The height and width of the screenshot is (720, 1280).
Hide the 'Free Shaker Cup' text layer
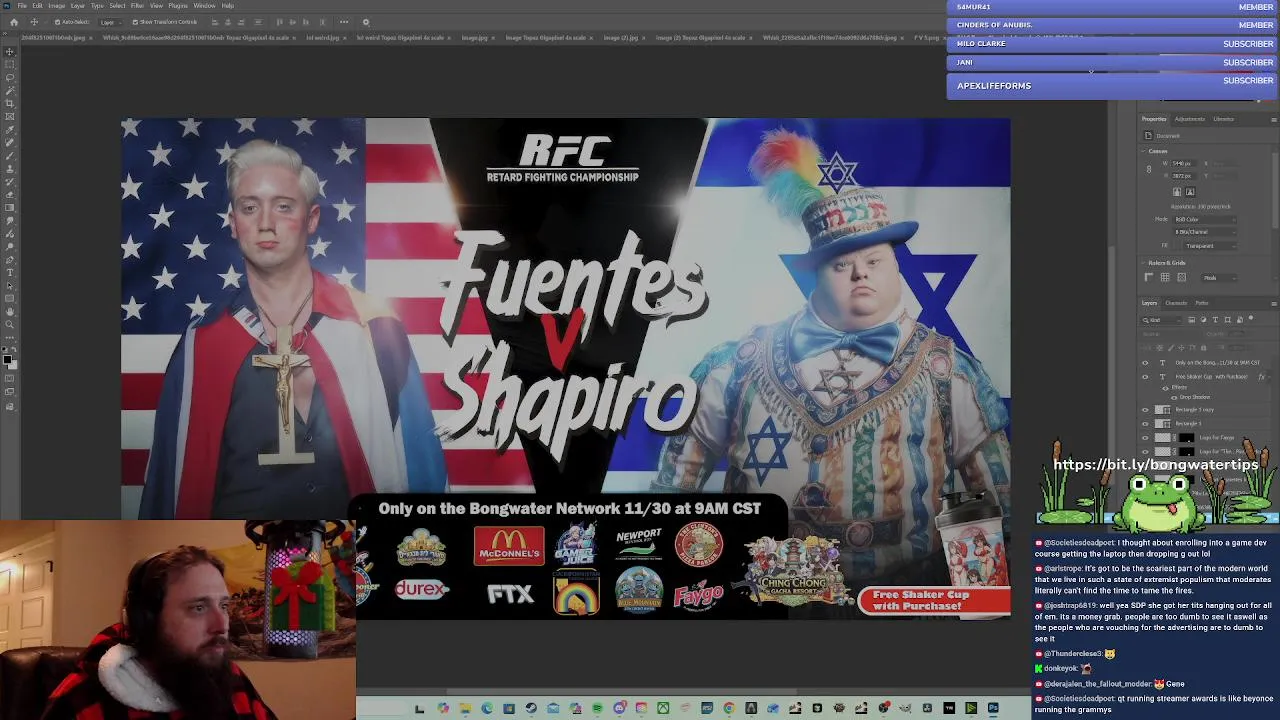pyautogui.click(x=1145, y=376)
